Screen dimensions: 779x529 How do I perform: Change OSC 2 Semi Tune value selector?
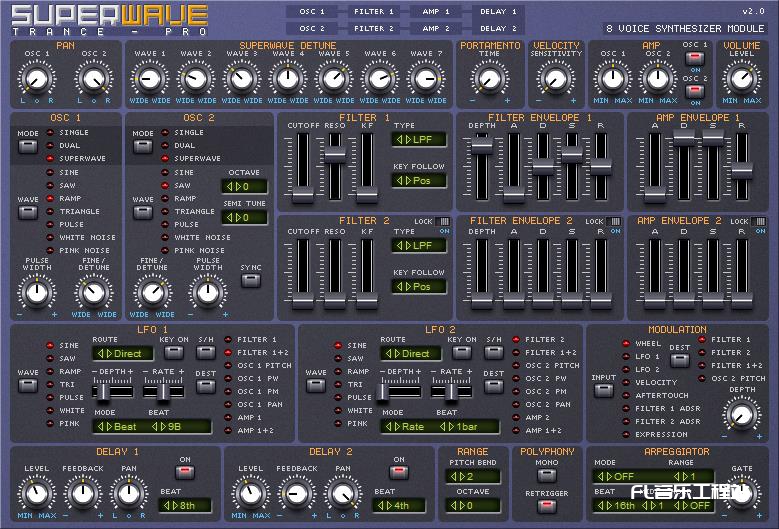244,218
